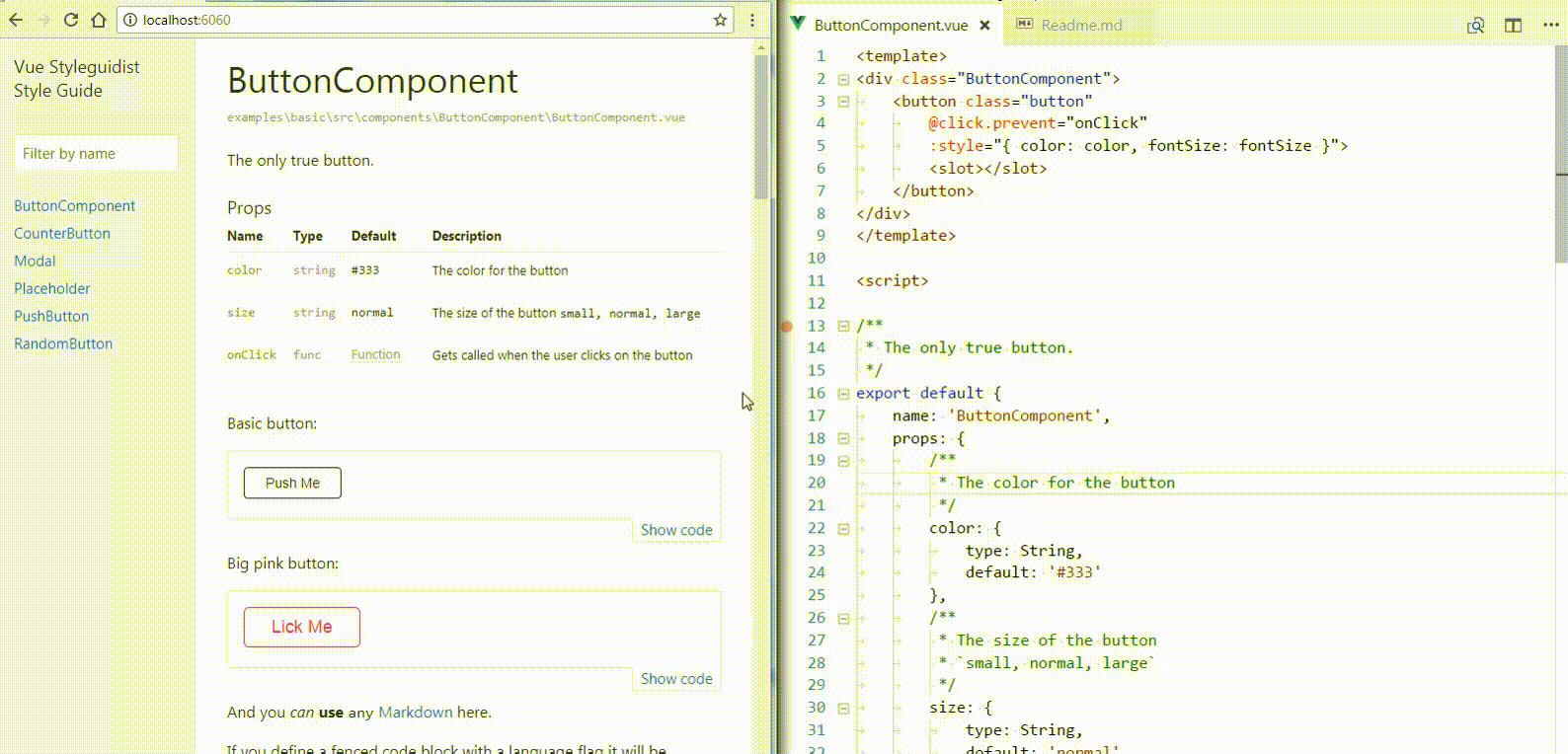This screenshot has height=754, width=1568.
Task: Click browser page vertical scrollbar
Action: pyautogui.click(x=761, y=128)
